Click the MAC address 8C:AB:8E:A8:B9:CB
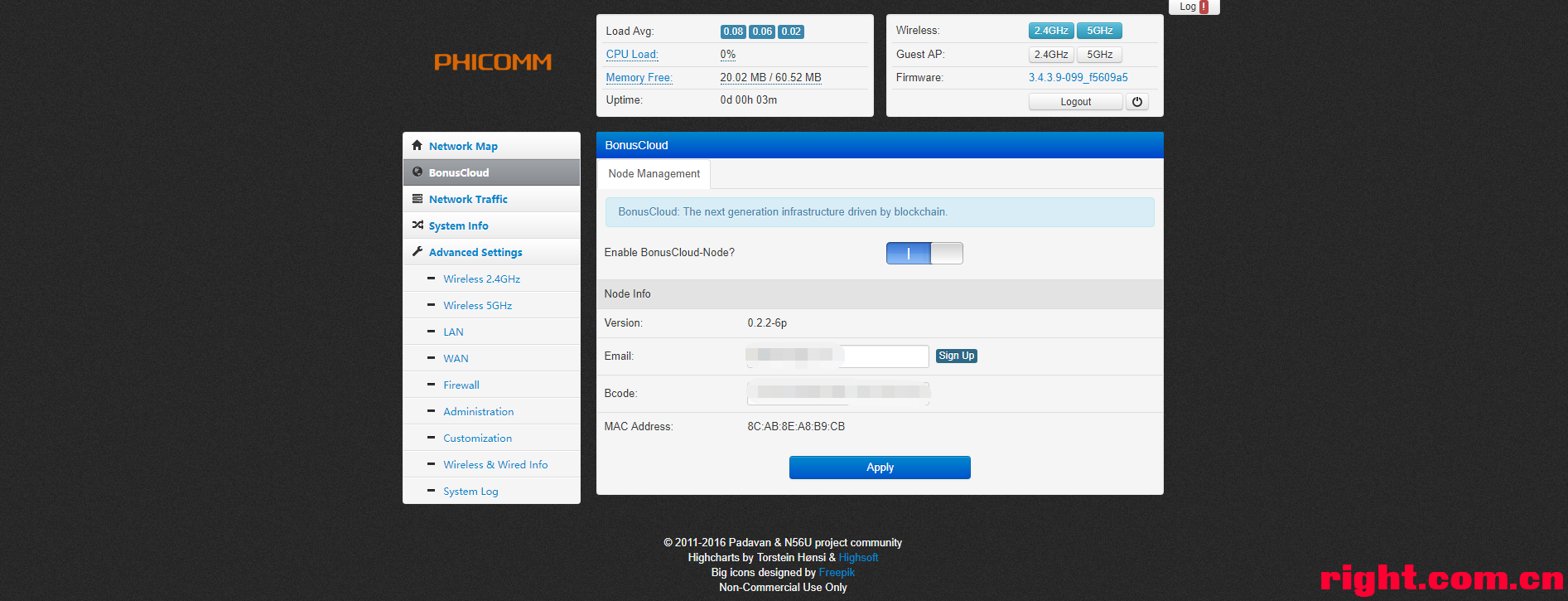Screen dimensions: 1568x601 tap(796, 427)
